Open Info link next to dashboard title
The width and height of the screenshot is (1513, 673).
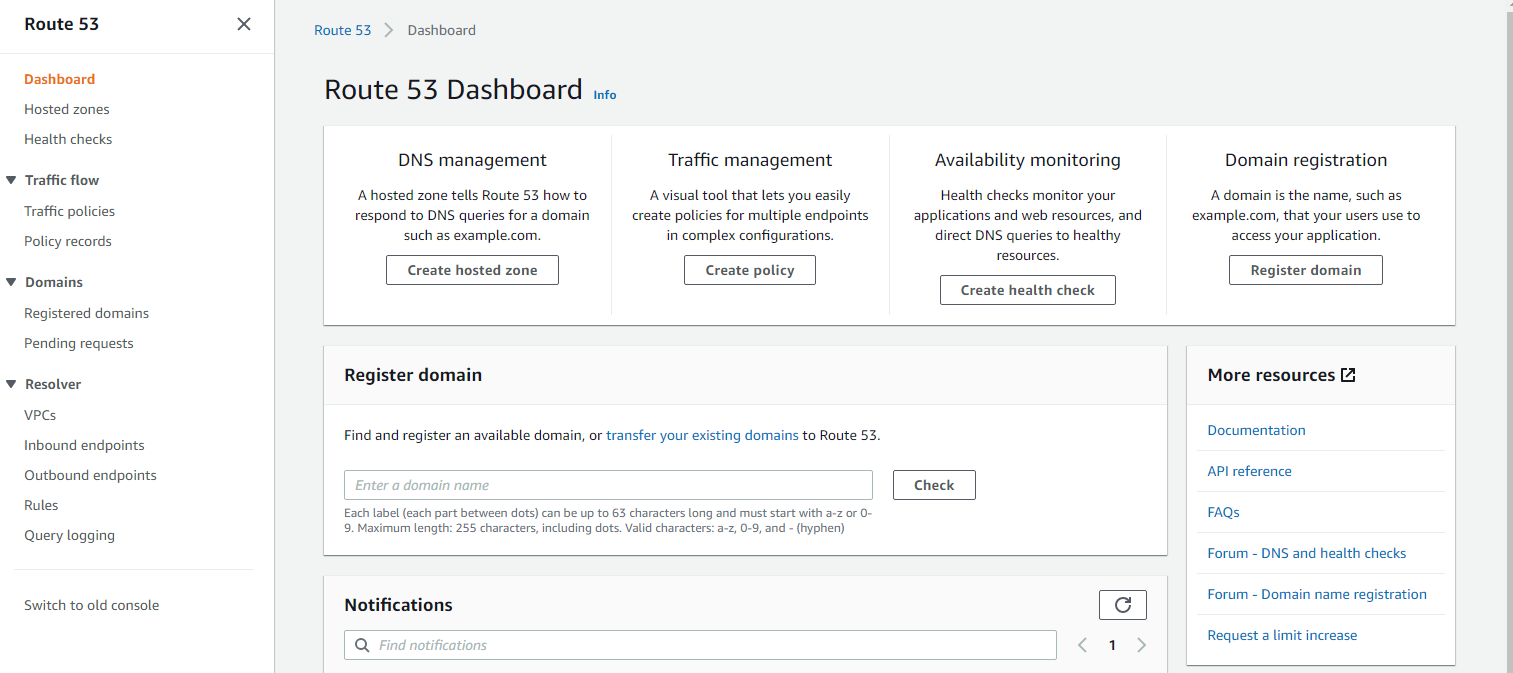(x=605, y=95)
